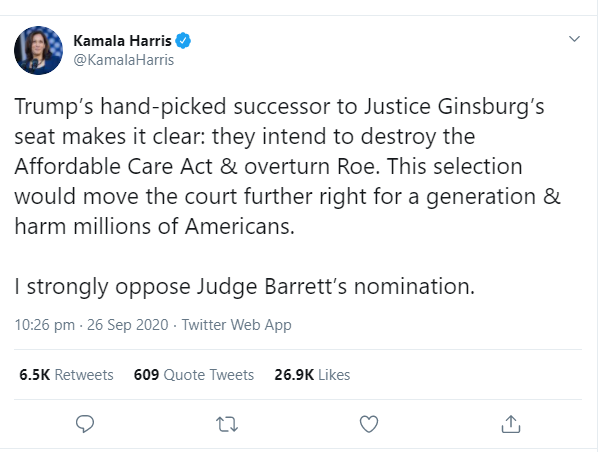Image resolution: width=606 pixels, height=452 pixels.
Task: Open the Kamala Harris display name link
Action: (122, 41)
